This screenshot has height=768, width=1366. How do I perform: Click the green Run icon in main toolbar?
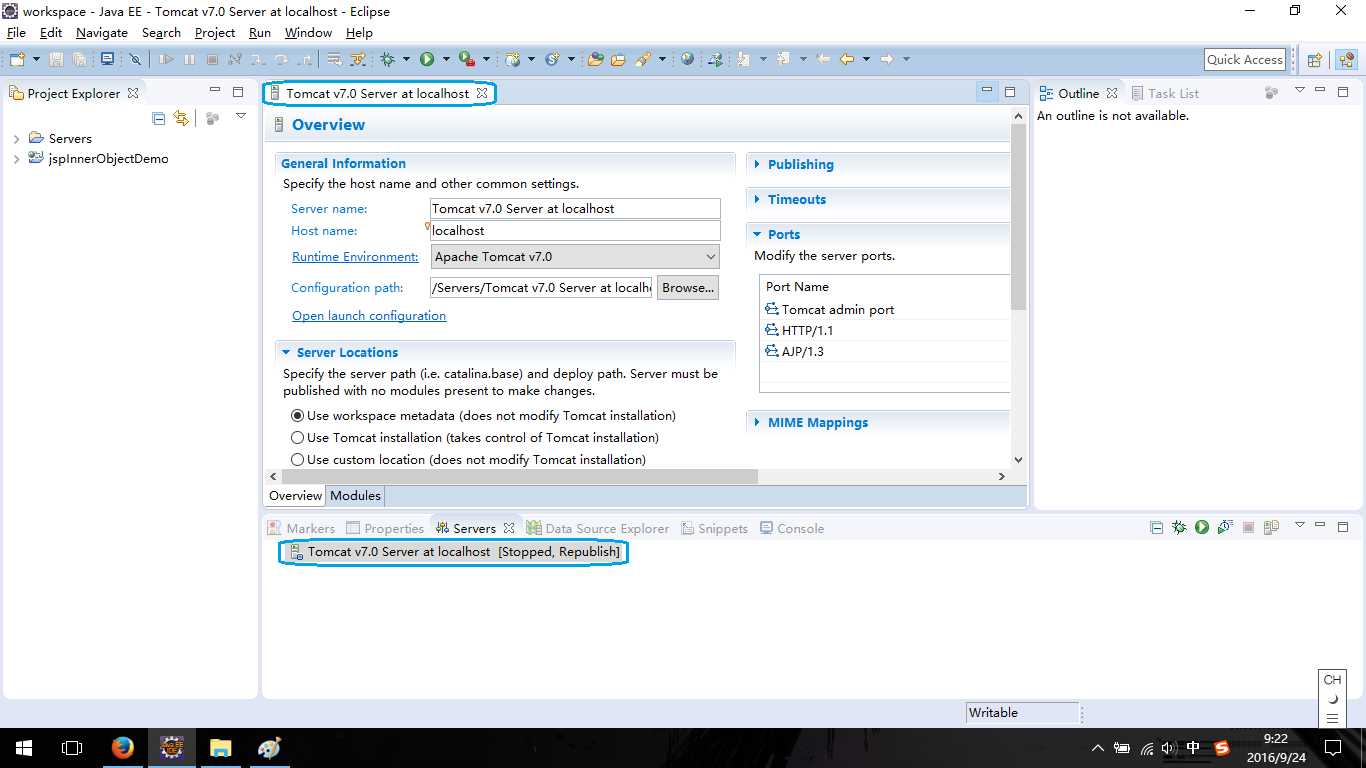[427, 59]
